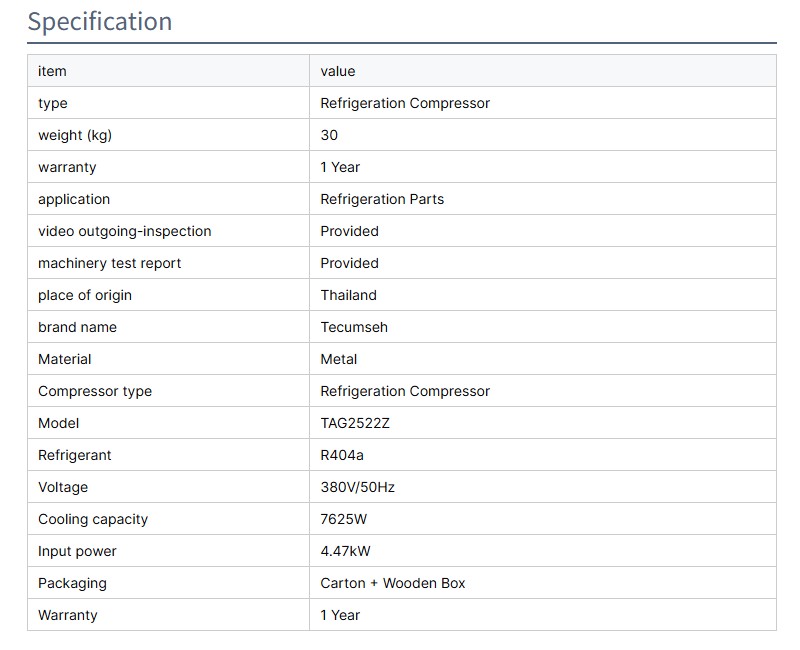Select the model number TAG2522Z
The image size is (800, 650).
pyautogui.click(x=355, y=423)
